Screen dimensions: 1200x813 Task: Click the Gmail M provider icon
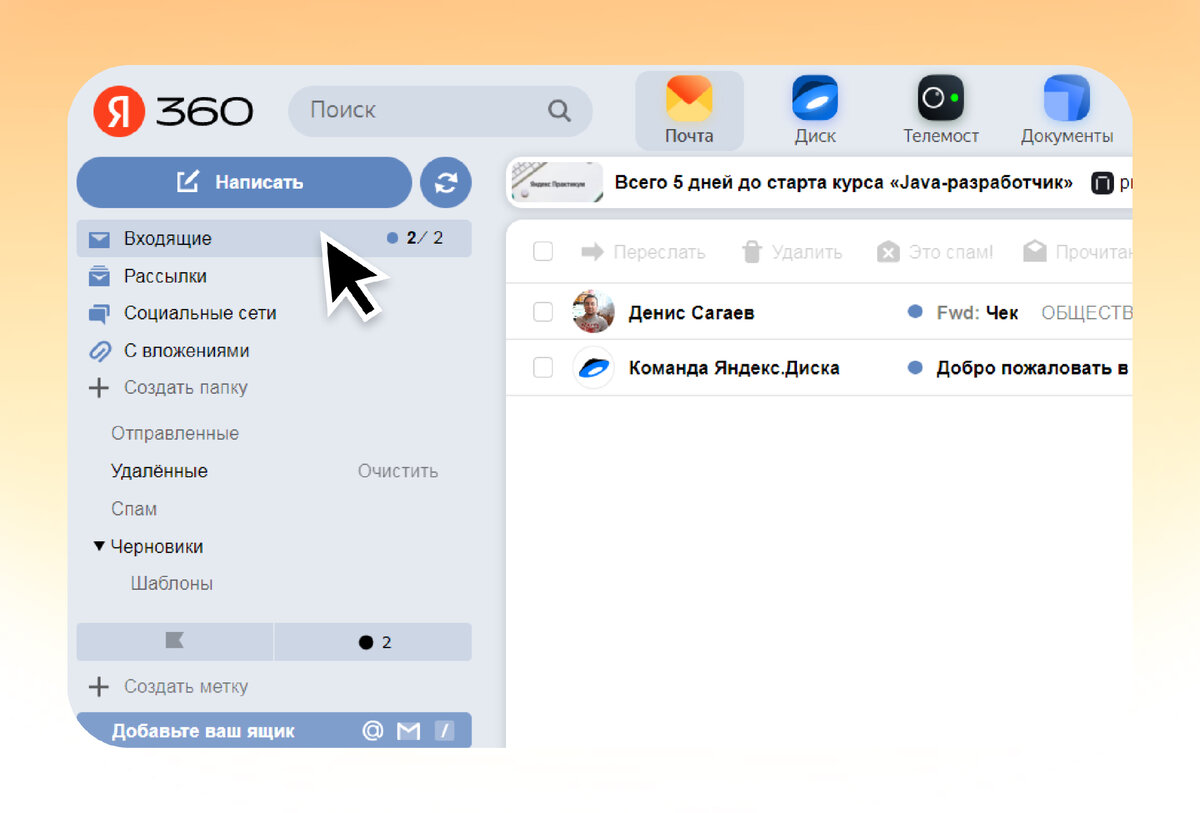click(x=408, y=731)
